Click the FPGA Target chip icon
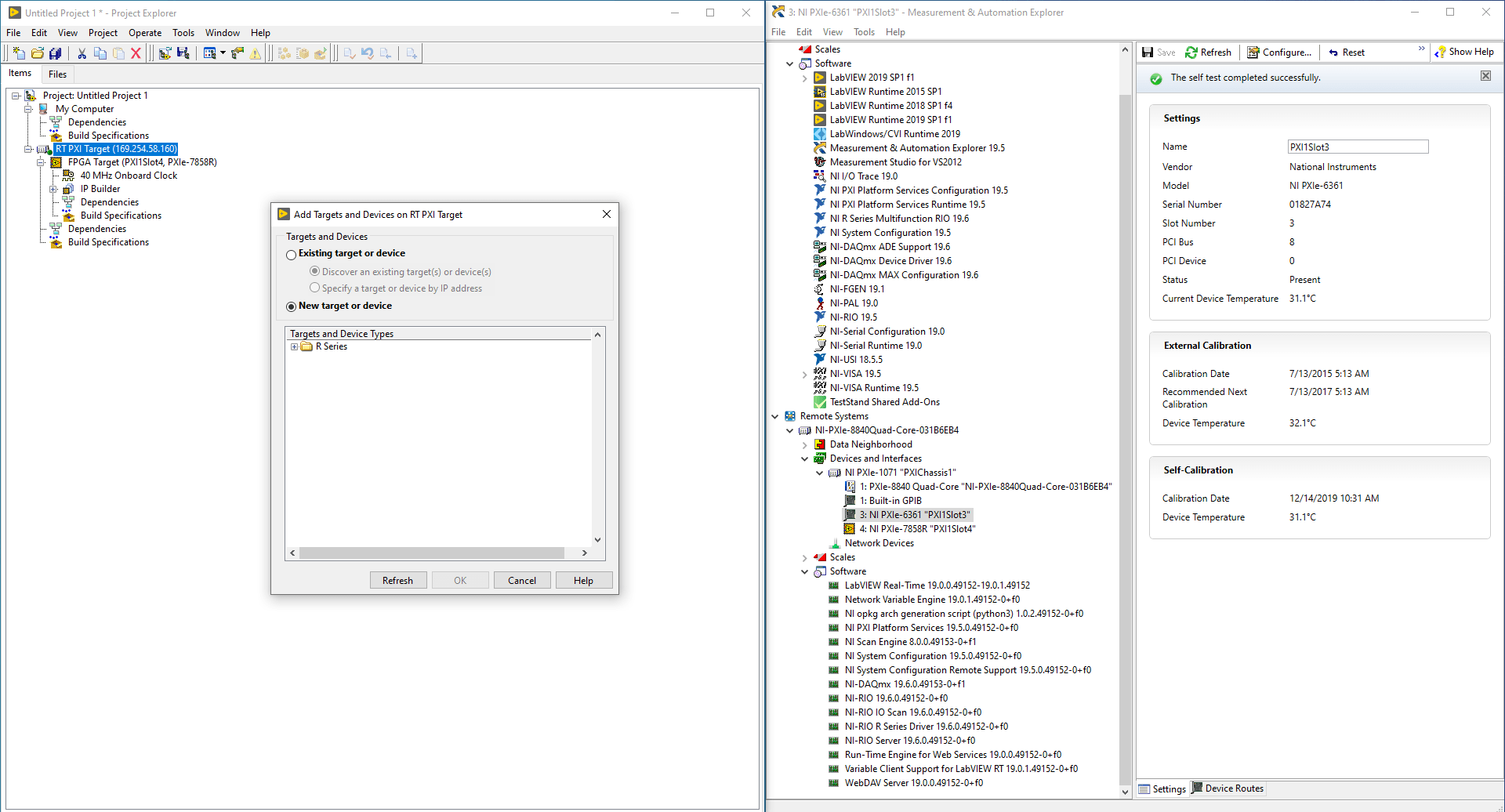Image resolution: width=1505 pixels, height=812 pixels. (x=56, y=162)
